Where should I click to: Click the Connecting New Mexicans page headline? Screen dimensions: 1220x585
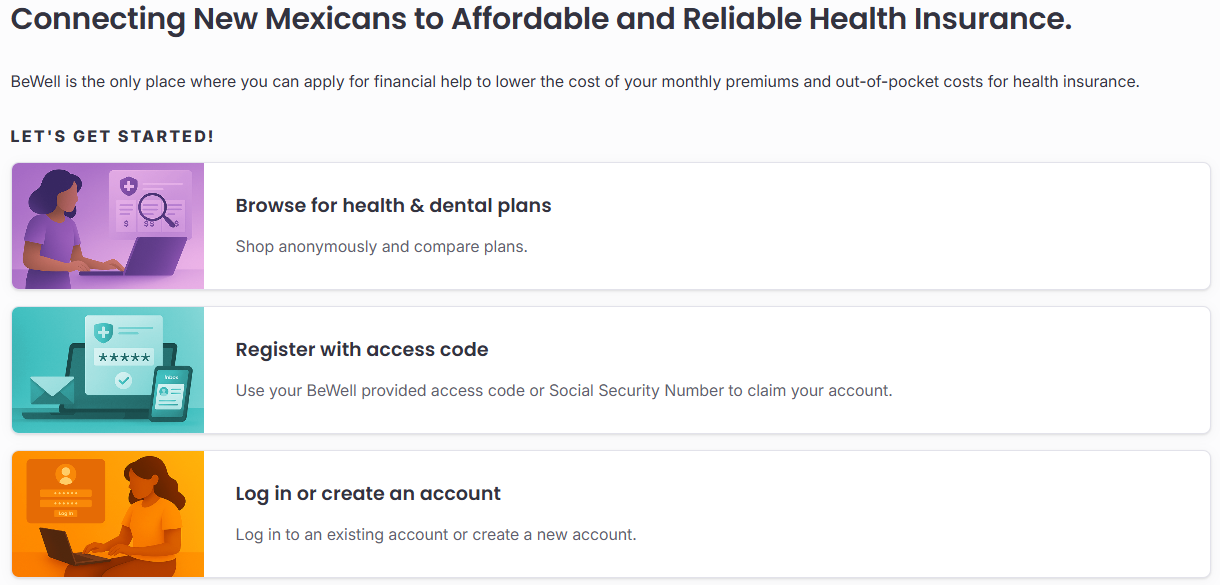click(x=540, y=20)
